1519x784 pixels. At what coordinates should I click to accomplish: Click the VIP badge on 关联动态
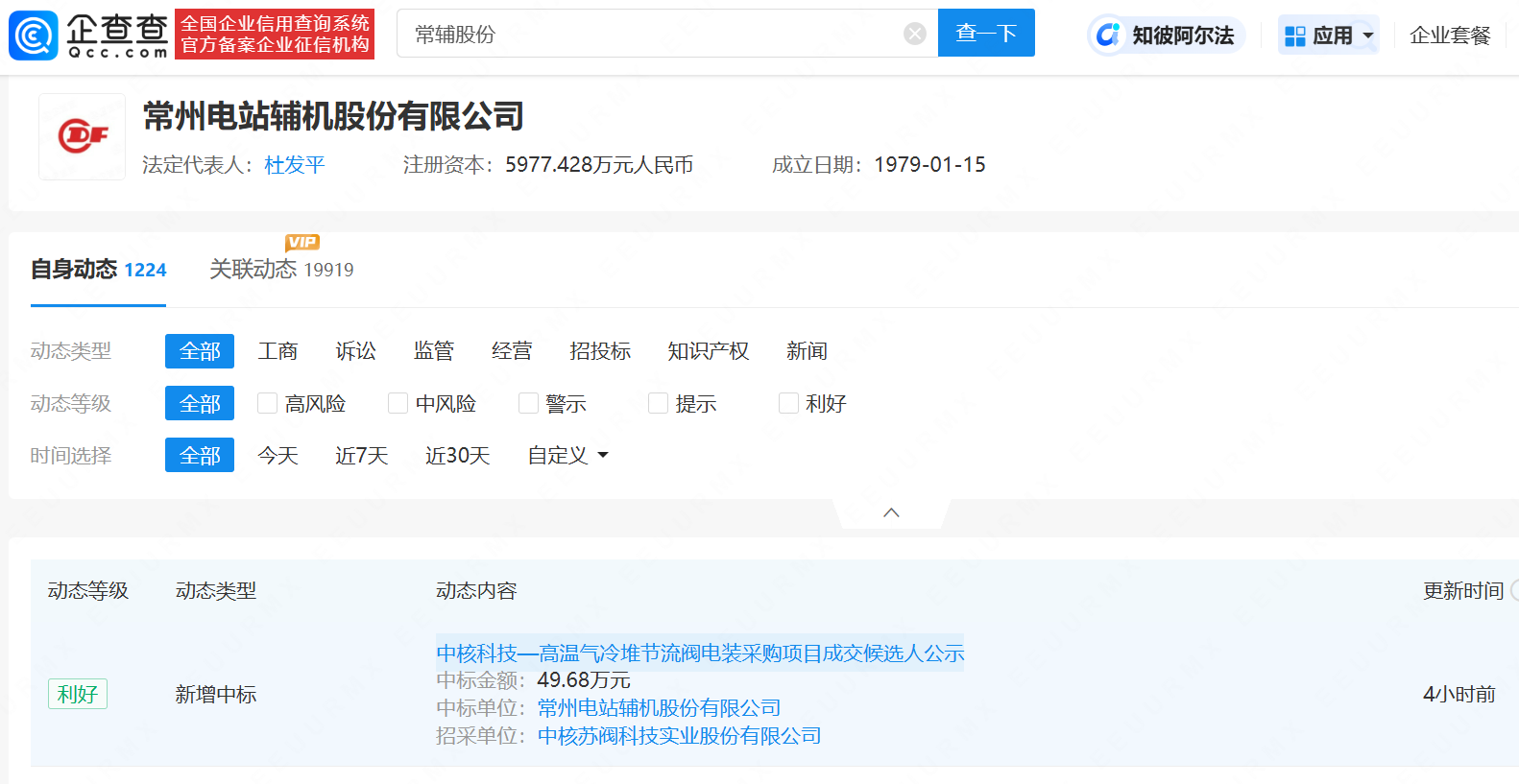302,243
